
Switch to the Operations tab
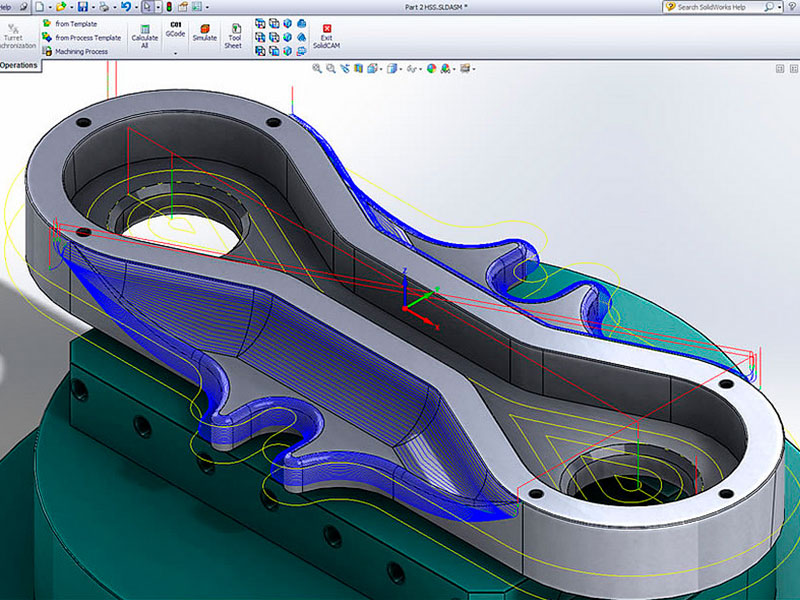[x=19, y=65]
